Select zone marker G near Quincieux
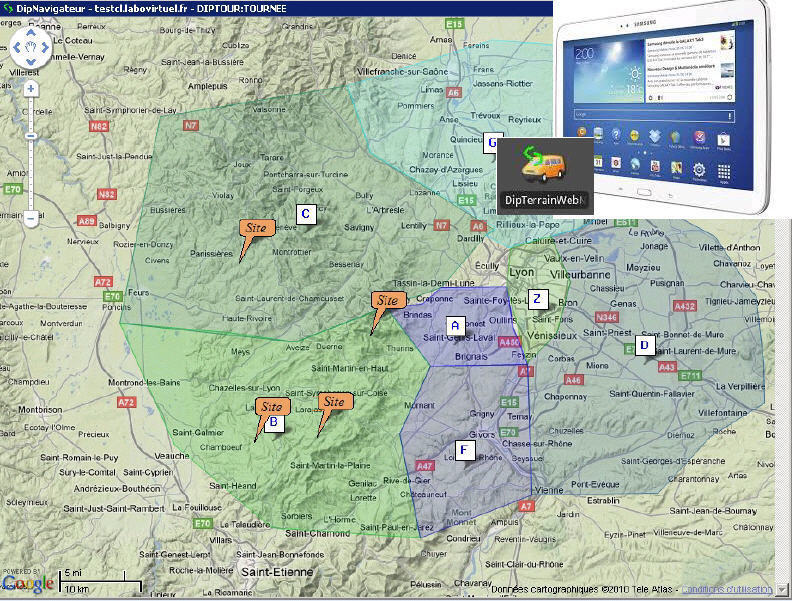792x601 pixels. [492, 142]
